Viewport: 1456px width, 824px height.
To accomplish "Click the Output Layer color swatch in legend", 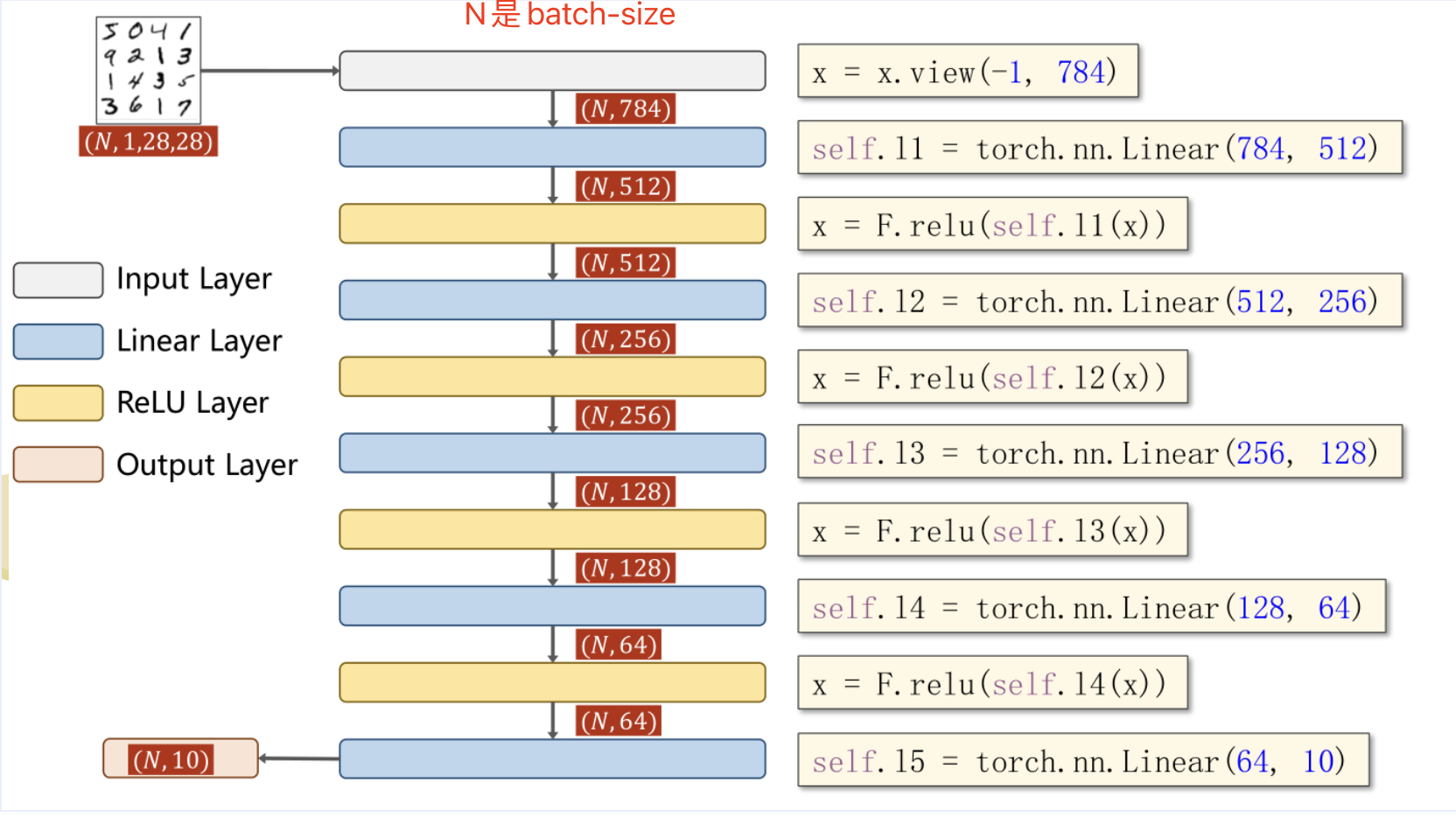I will click(57, 464).
